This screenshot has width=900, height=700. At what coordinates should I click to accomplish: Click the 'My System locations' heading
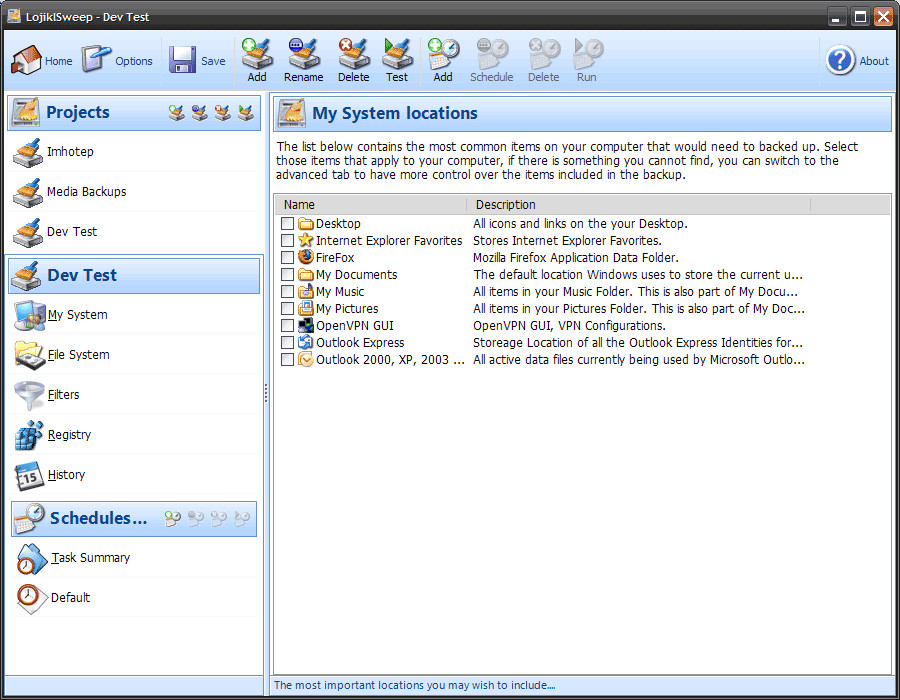click(x=395, y=113)
